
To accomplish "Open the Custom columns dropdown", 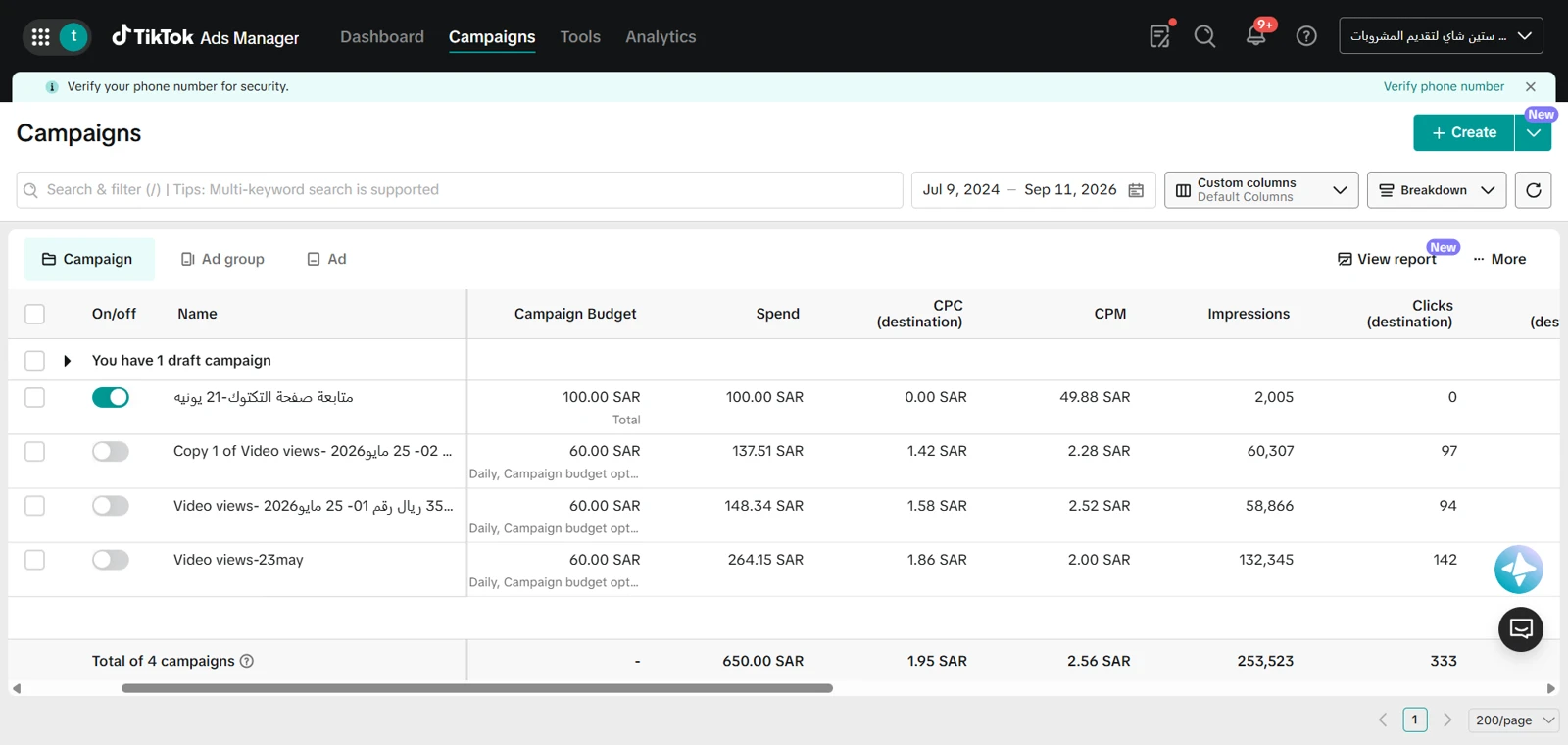I will (1261, 190).
